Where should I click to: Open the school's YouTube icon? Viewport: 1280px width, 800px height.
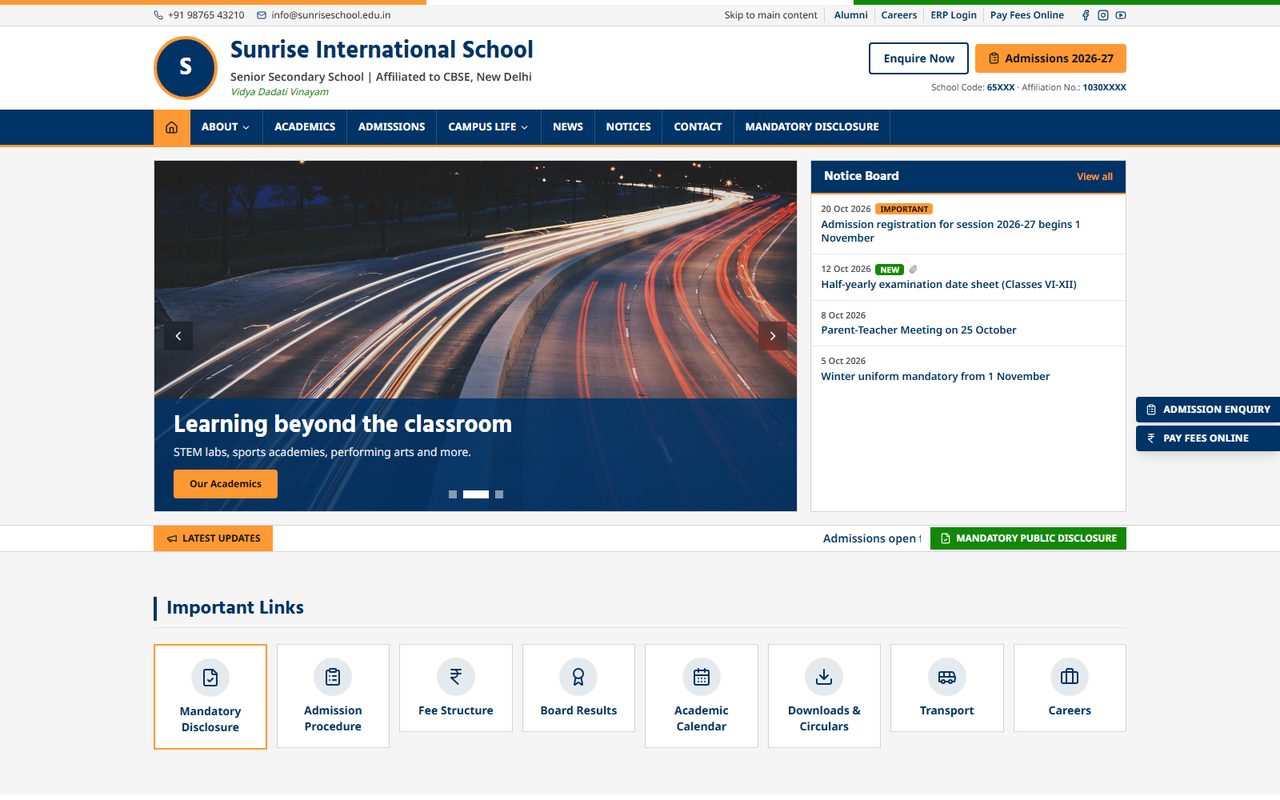pyautogui.click(x=1120, y=15)
